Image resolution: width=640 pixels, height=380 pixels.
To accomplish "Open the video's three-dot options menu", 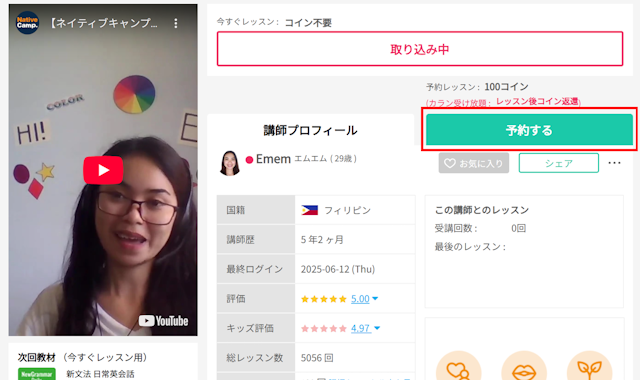I will coord(176,23).
